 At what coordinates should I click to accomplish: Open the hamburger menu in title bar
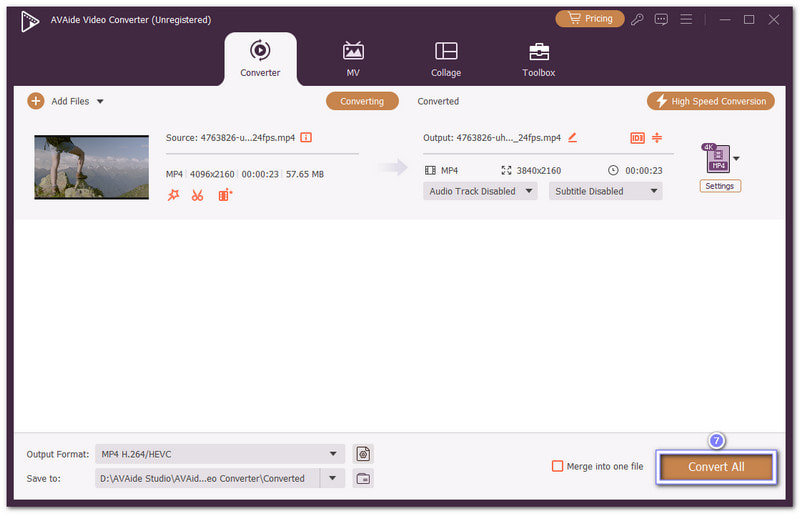685,19
